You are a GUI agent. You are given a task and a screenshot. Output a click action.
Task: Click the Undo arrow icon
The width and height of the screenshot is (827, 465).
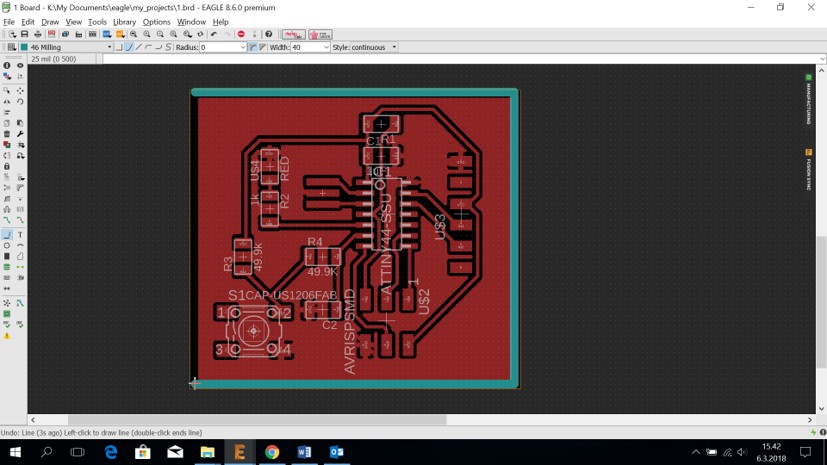214,34
